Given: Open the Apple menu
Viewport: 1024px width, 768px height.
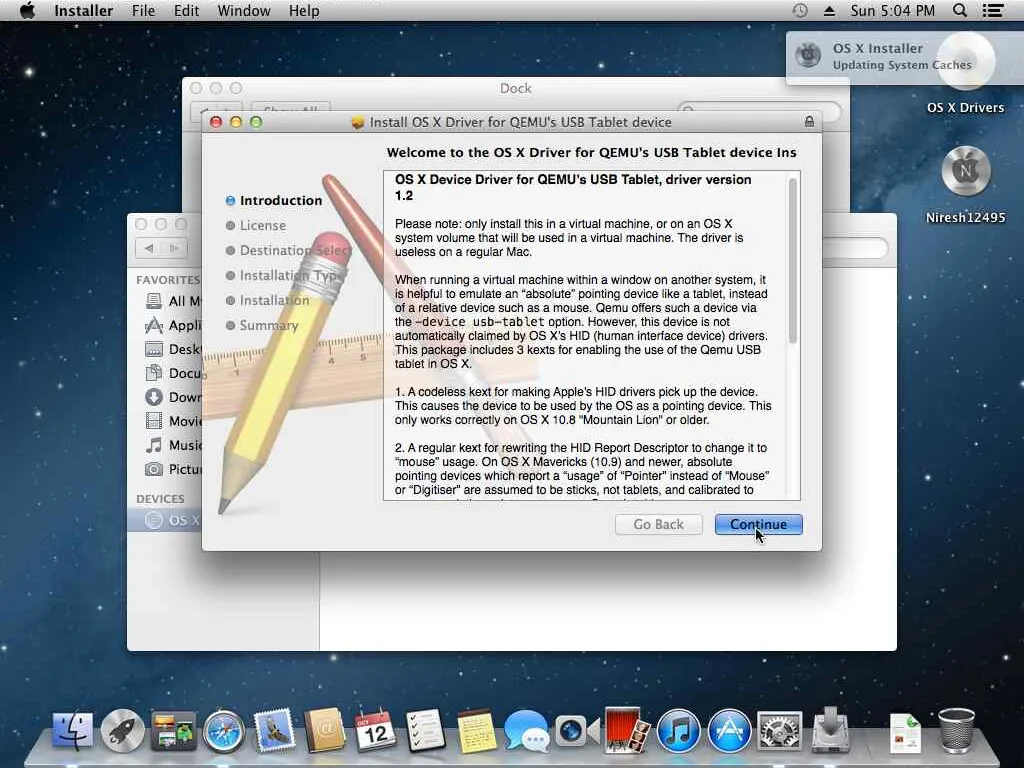Looking at the screenshot, I should coord(27,10).
